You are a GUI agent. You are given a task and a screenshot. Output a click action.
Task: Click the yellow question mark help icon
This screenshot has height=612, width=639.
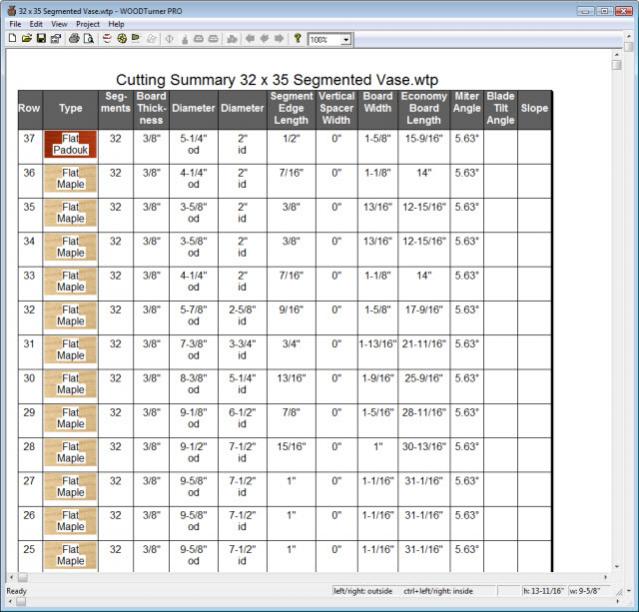pos(297,39)
